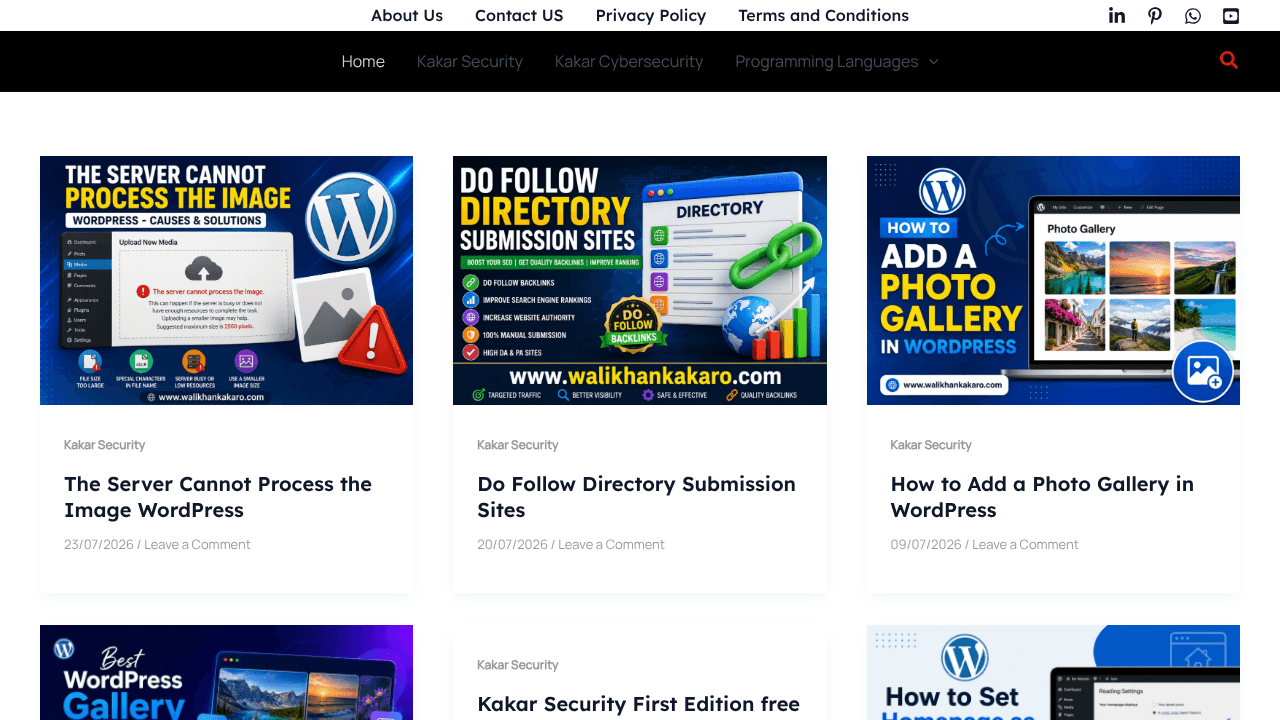This screenshot has width=1280, height=720.
Task: Open the Privacy Policy link
Action: (651, 15)
